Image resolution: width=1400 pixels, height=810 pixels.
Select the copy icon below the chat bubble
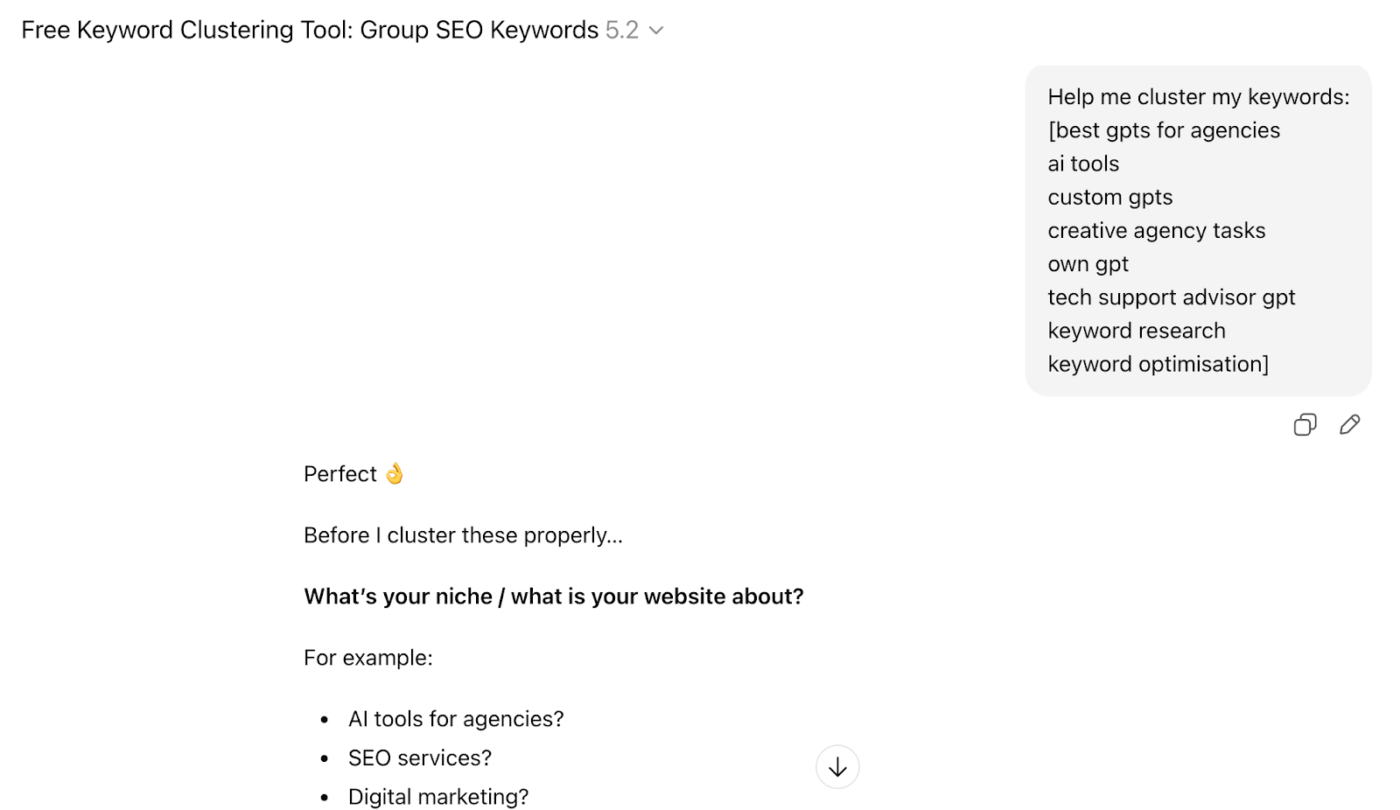(1304, 424)
